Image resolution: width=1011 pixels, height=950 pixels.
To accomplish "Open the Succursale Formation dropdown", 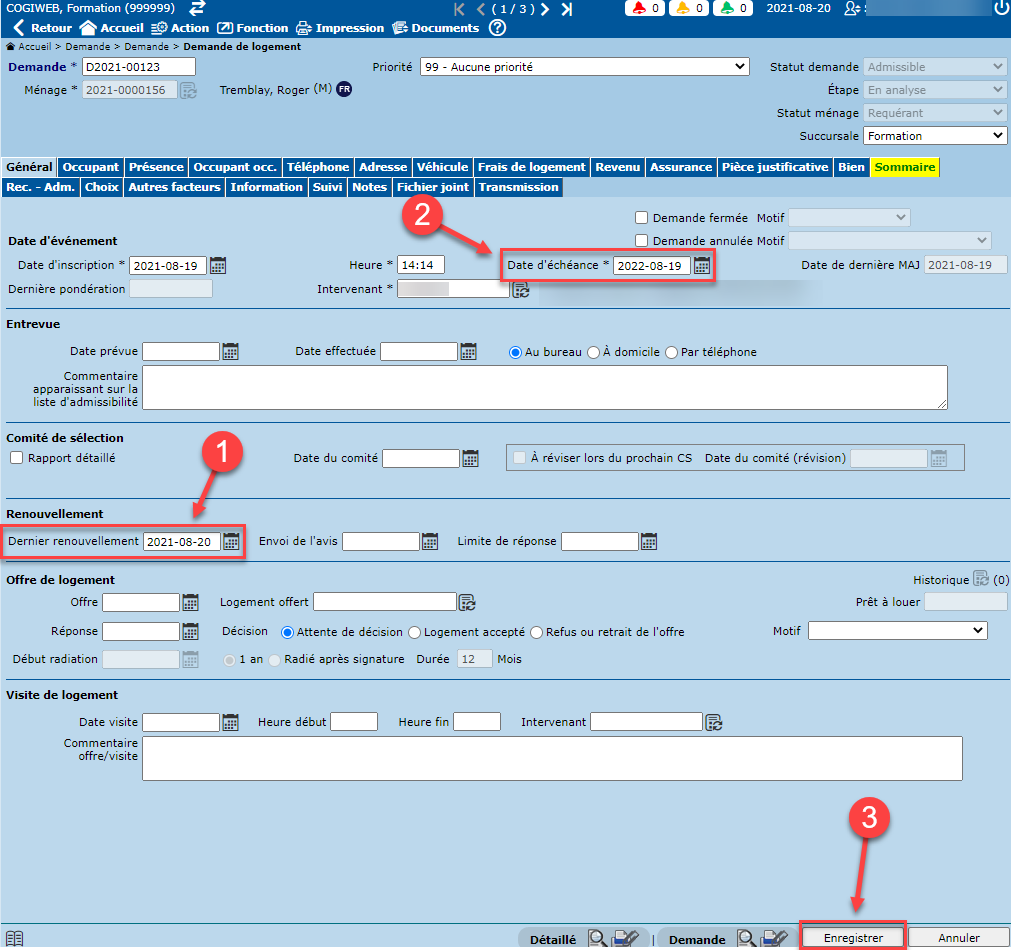I will (x=935, y=136).
